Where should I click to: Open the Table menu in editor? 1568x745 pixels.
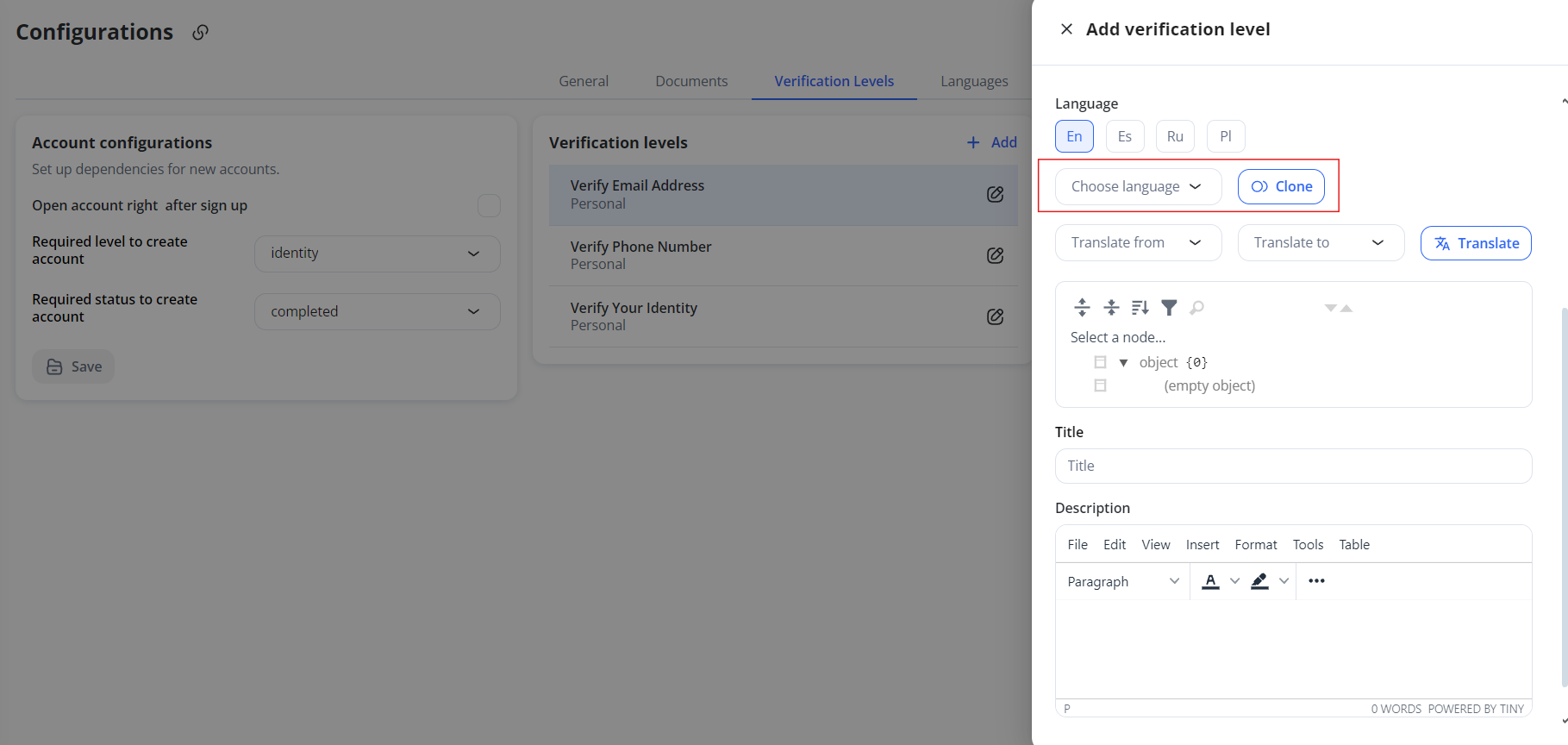point(1354,544)
